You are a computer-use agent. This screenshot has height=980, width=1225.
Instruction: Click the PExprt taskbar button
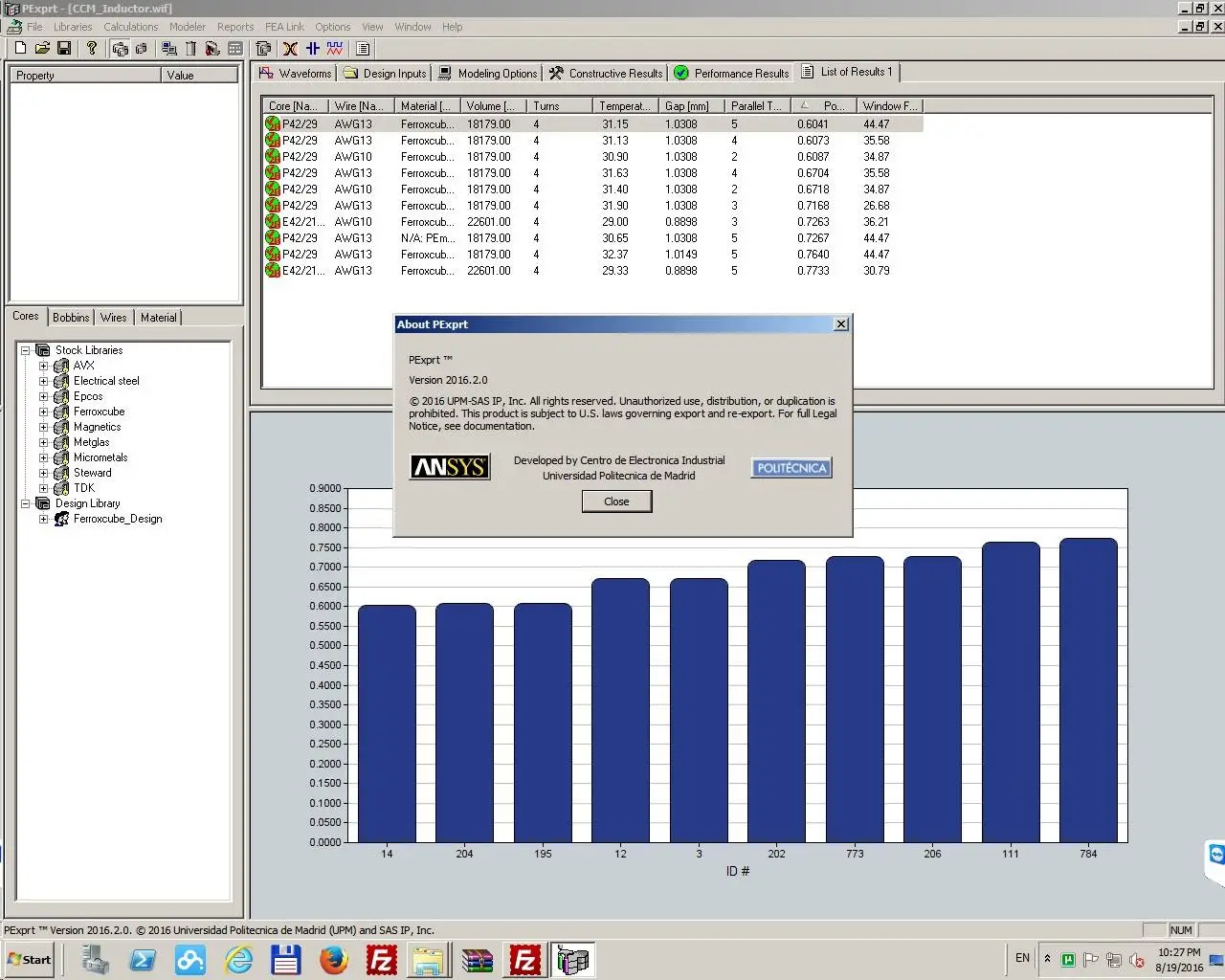click(x=573, y=959)
